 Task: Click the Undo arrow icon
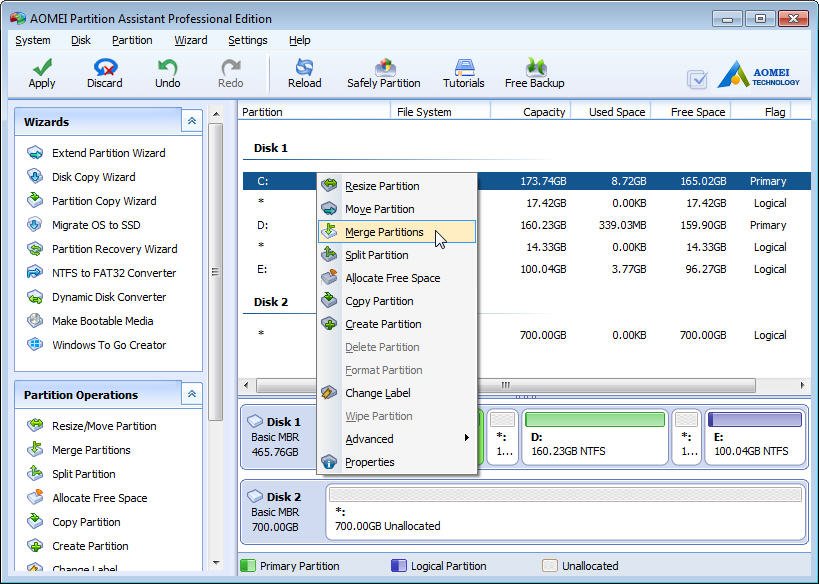tap(167, 67)
